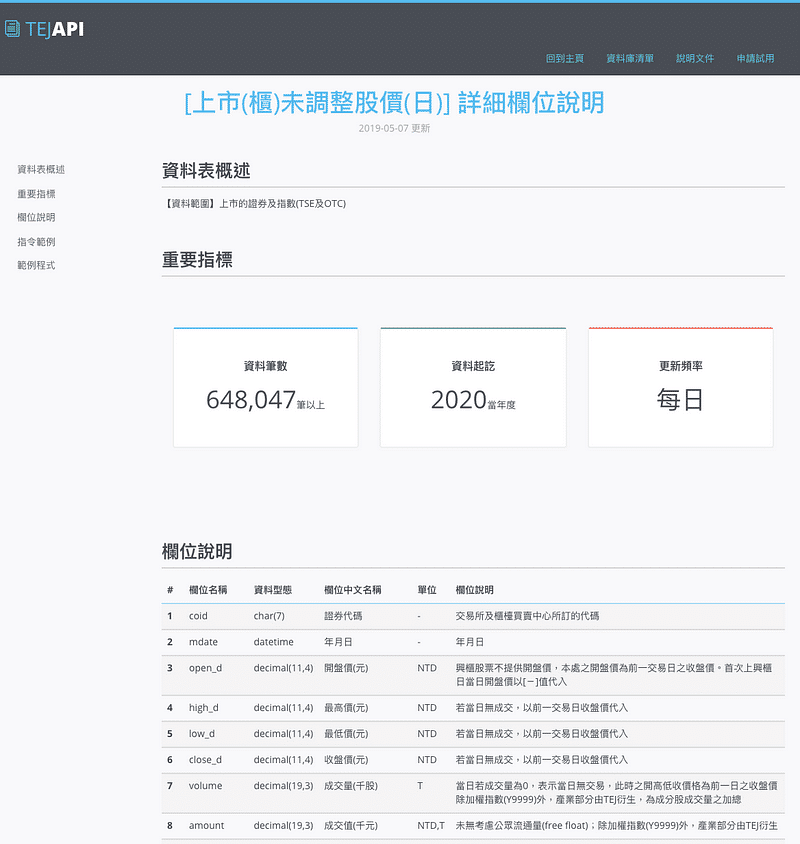
Task: Click the 欄位名稱 column header
Action: coord(208,590)
